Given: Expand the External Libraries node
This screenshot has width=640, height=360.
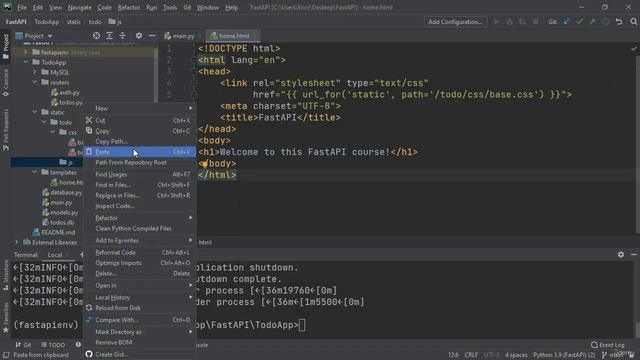Looking at the screenshot, I should (x=17, y=242).
